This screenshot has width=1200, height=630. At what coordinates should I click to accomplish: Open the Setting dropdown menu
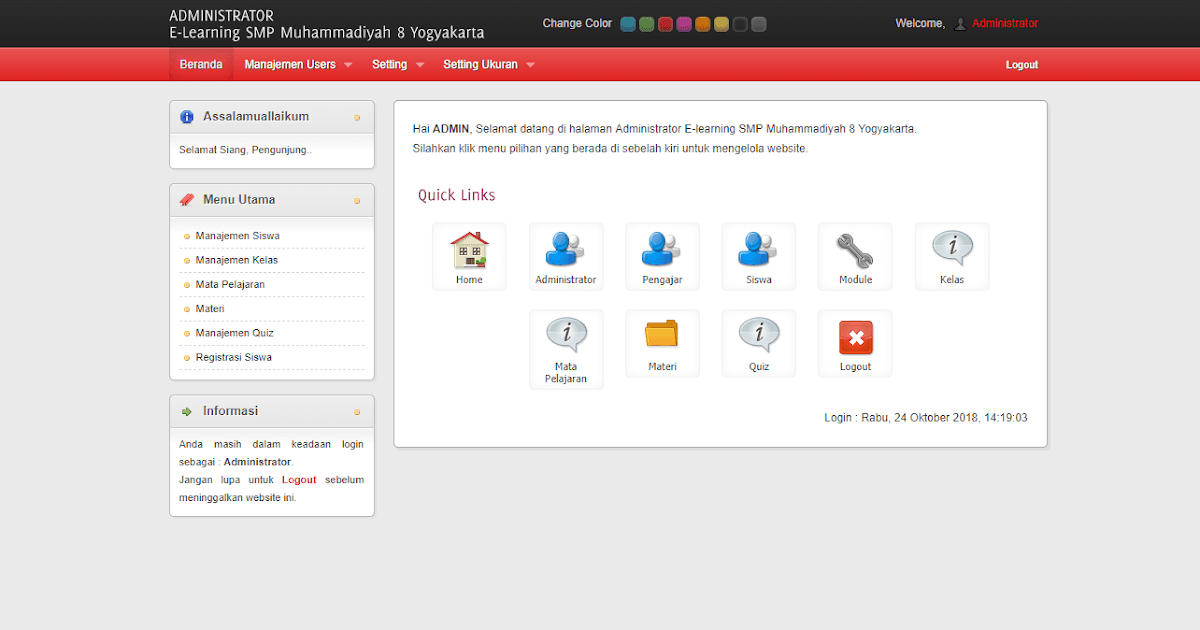point(390,63)
